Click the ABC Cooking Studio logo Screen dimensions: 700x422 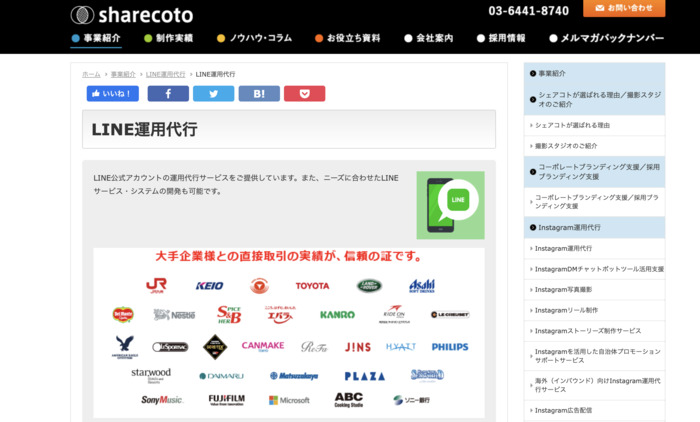349,400
